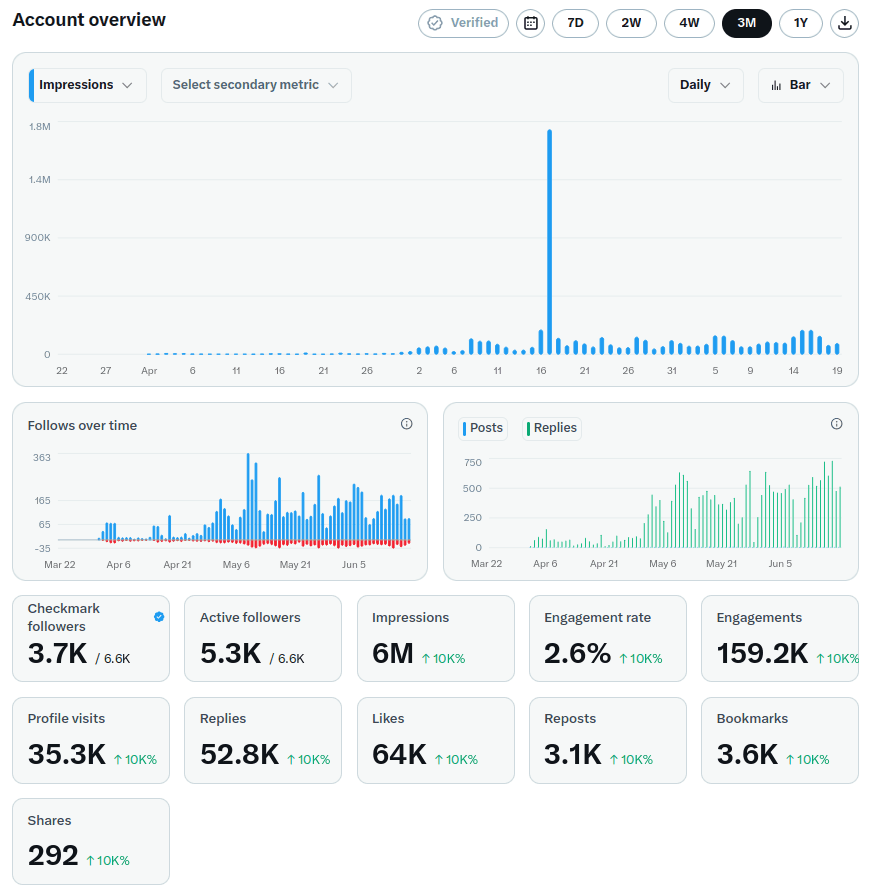Screen dimensions: 871x891
Task: Toggle the Posts series
Action: (x=483, y=428)
